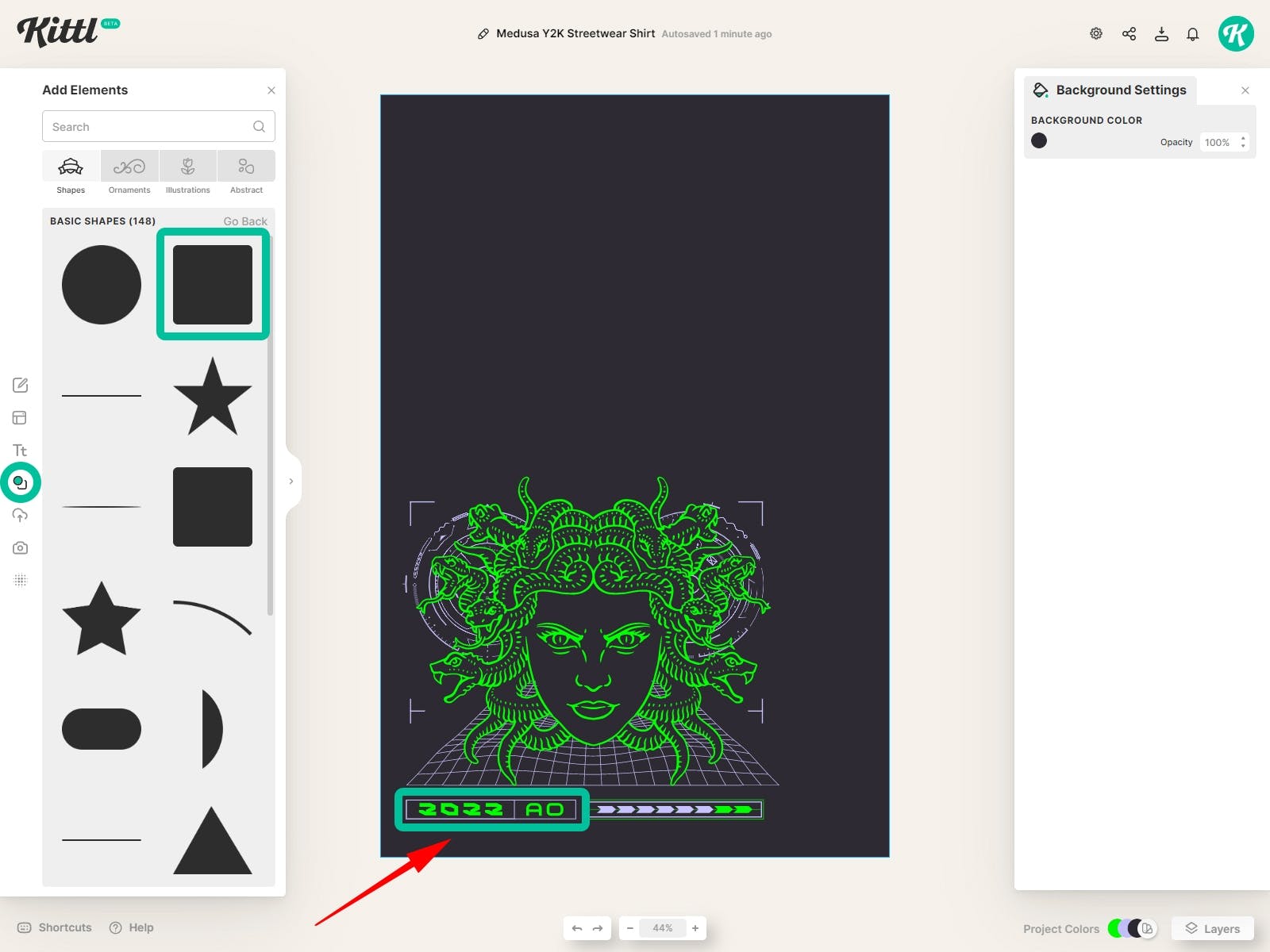Click the shapes panel vertical scrollbar

tap(271, 424)
